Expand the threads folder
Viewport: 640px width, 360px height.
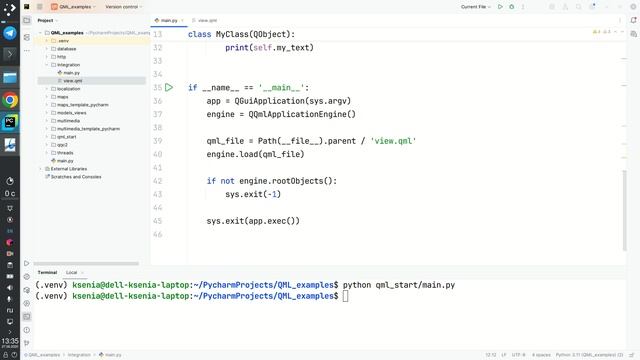pyautogui.click(x=47, y=153)
